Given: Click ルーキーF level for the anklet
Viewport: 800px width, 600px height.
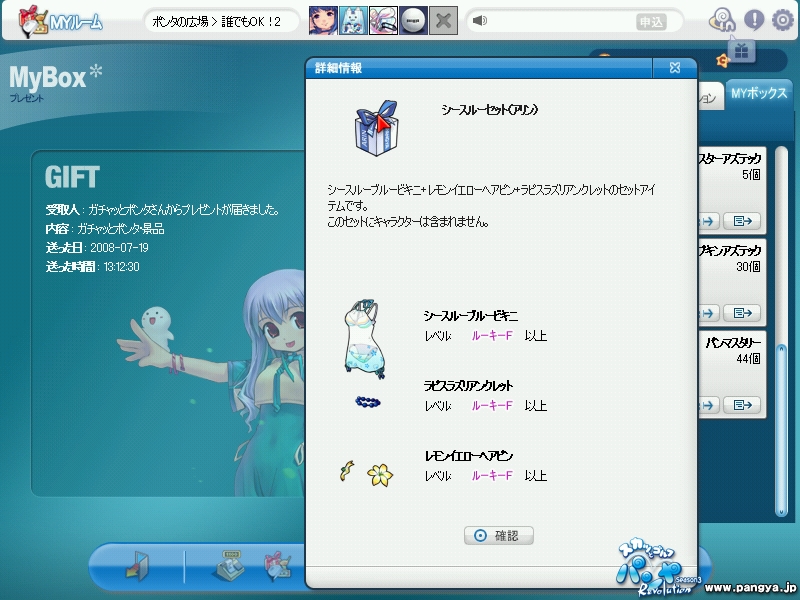Looking at the screenshot, I should tap(492, 406).
